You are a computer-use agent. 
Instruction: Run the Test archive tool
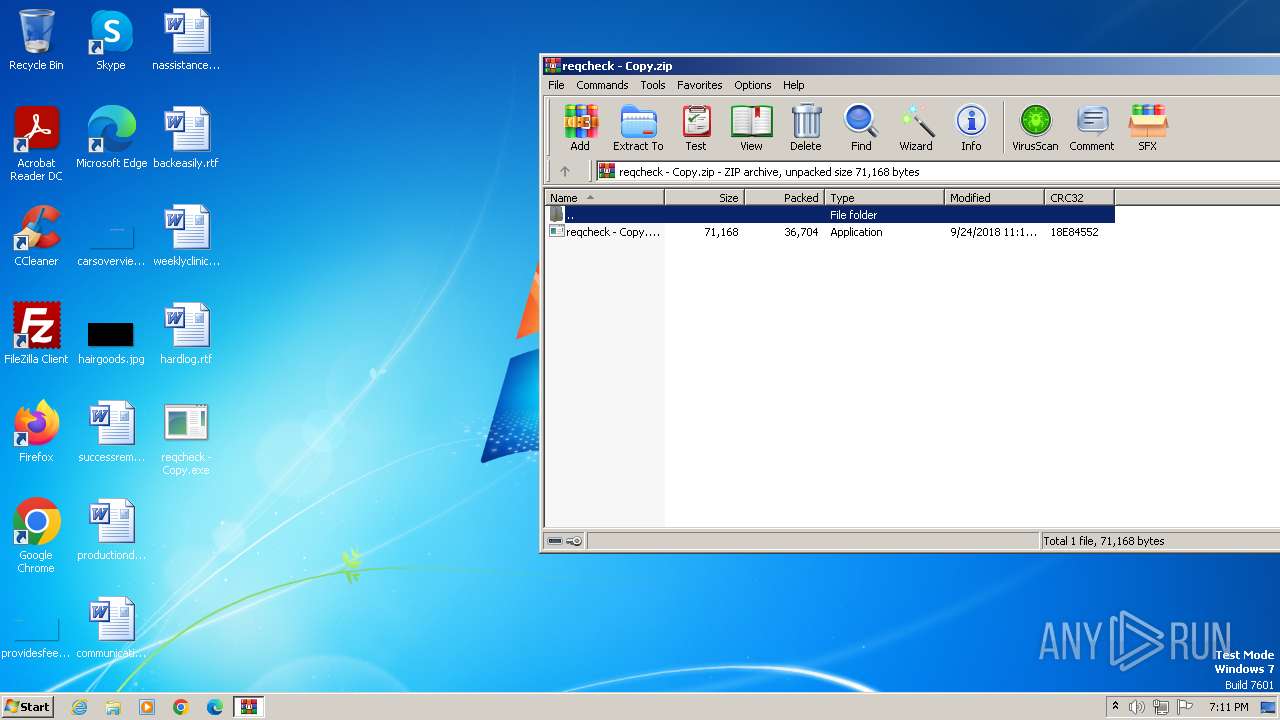coord(696,127)
